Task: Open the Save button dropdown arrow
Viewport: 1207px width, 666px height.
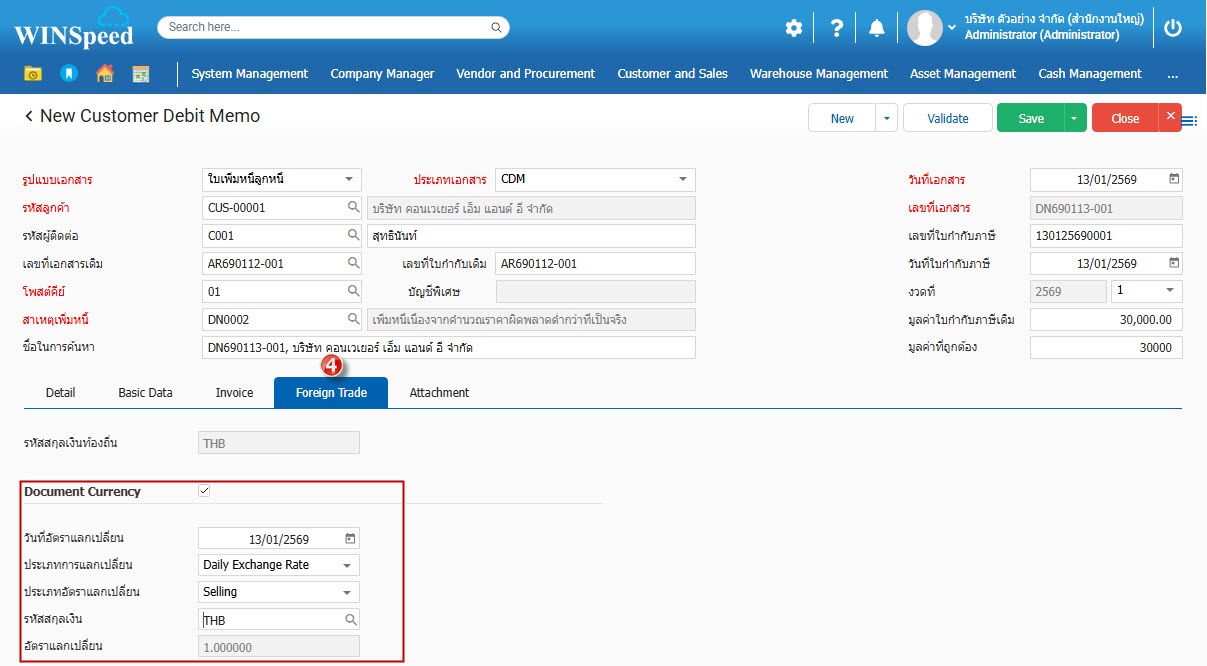Action: (1075, 118)
